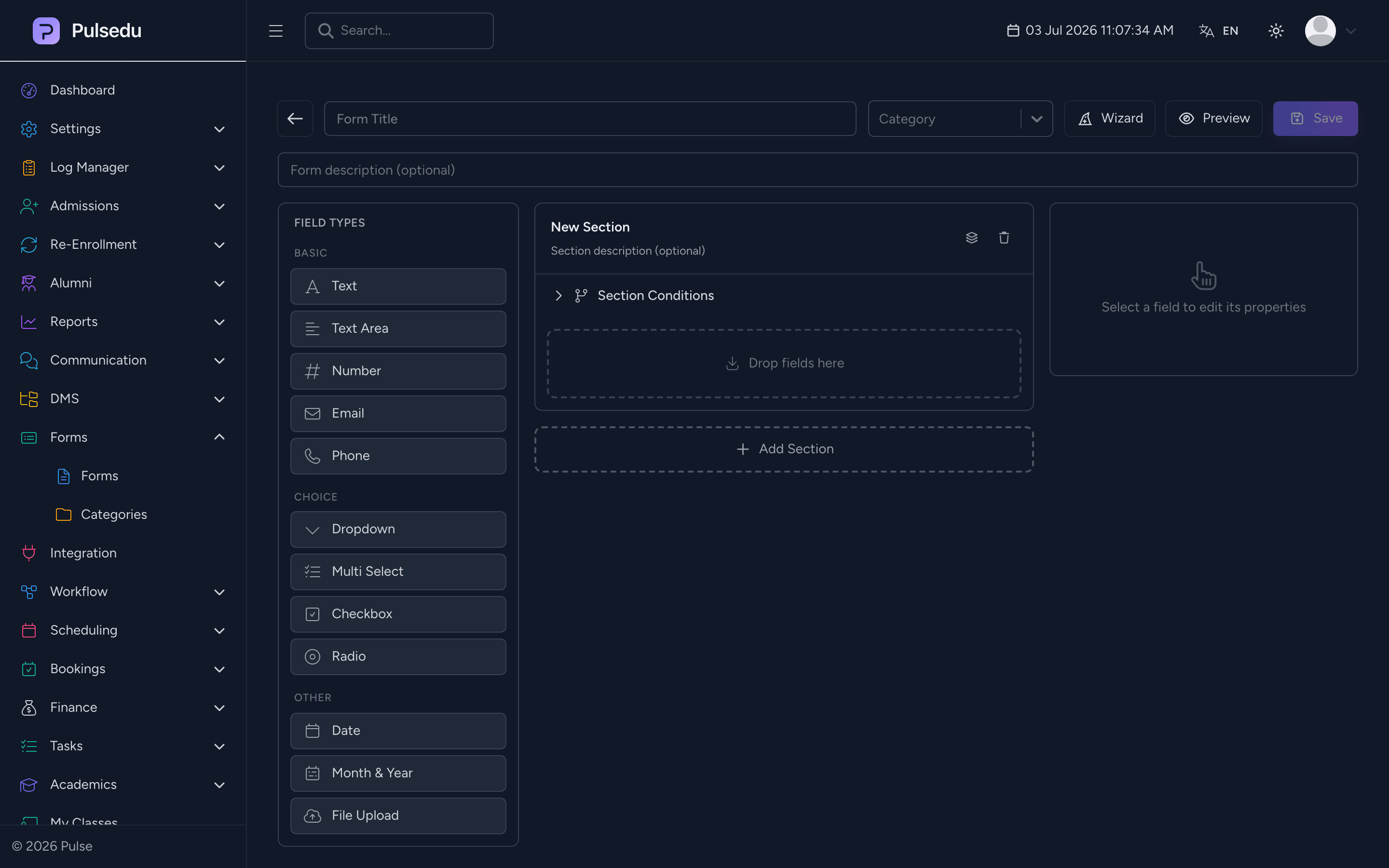Select the Checkbox field type
The width and height of the screenshot is (1389, 868).
[x=398, y=614]
